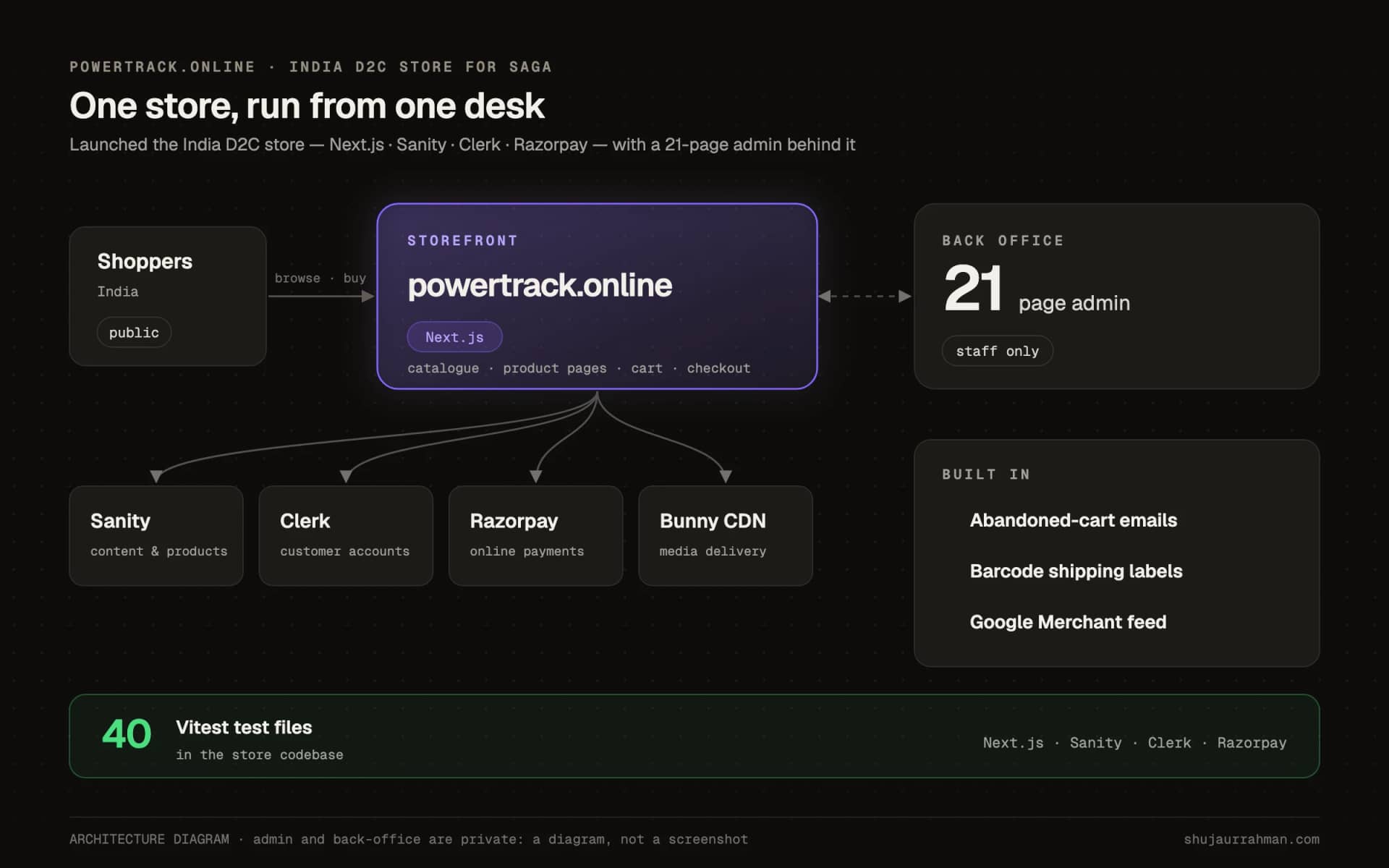1389x868 pixels.
Task: Click 'catalogue' under the Next.js pill
Action: (443, 368)
